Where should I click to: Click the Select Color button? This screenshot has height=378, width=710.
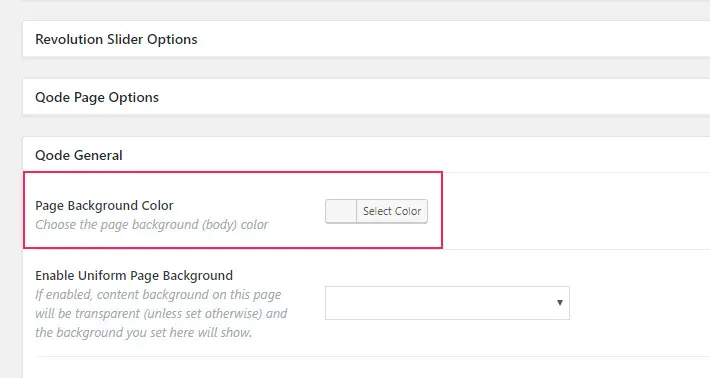392,211
